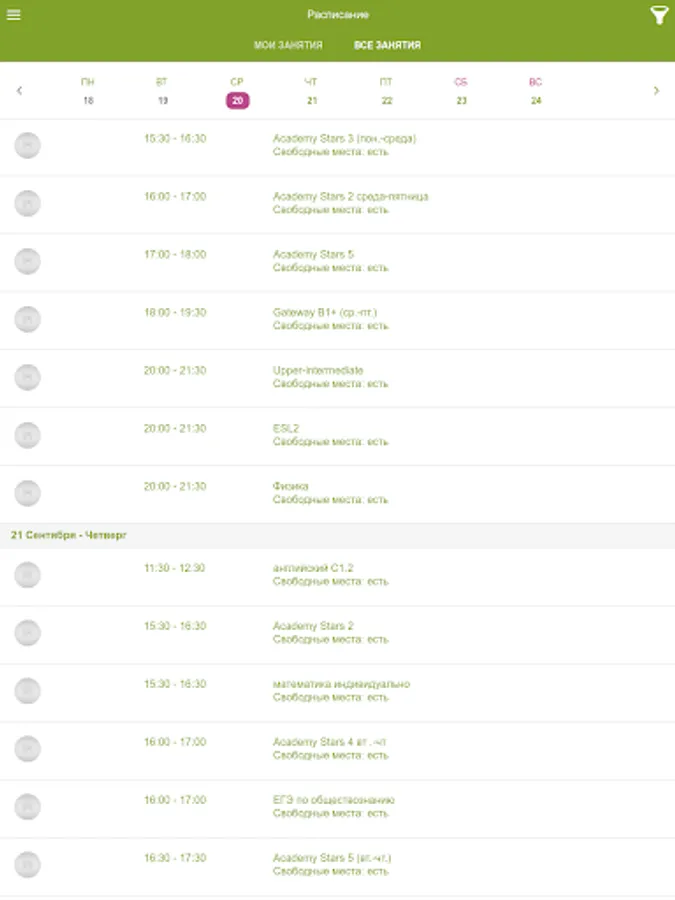Open математика индивидуально class entry
675x900 pixels.
pyautogui.click(x=341, y=691)
